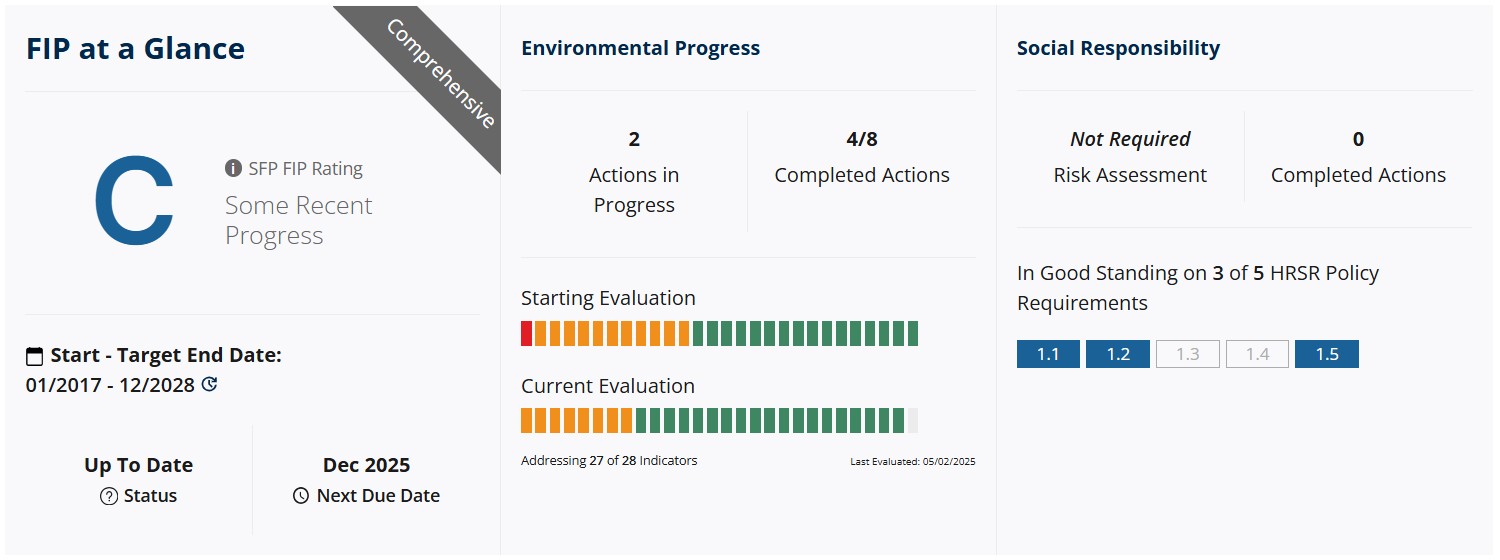The width and height of the screenshot is (1500, 560).
Task: Select HRSR policy requirement 1.2
Action: coord(1117,354)
